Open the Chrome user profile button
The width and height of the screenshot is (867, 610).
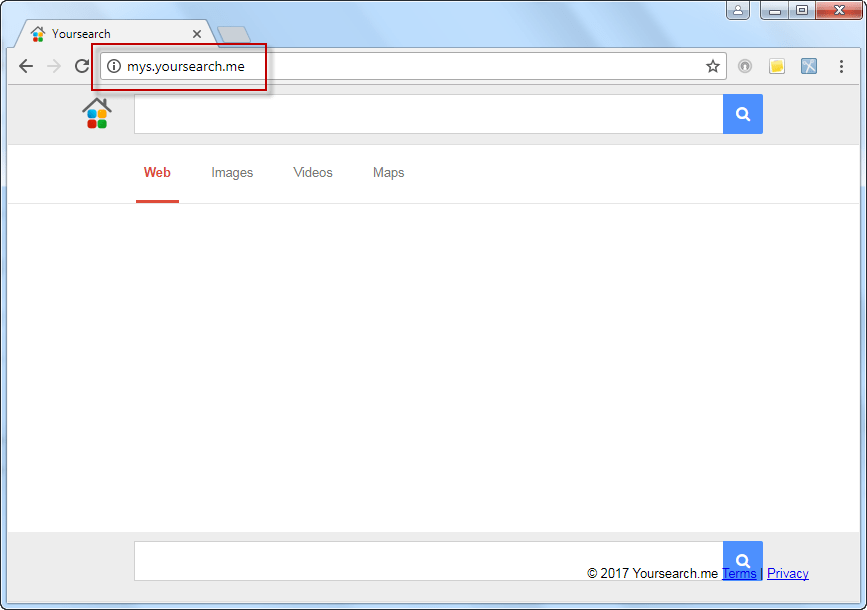tap(738, 10)
